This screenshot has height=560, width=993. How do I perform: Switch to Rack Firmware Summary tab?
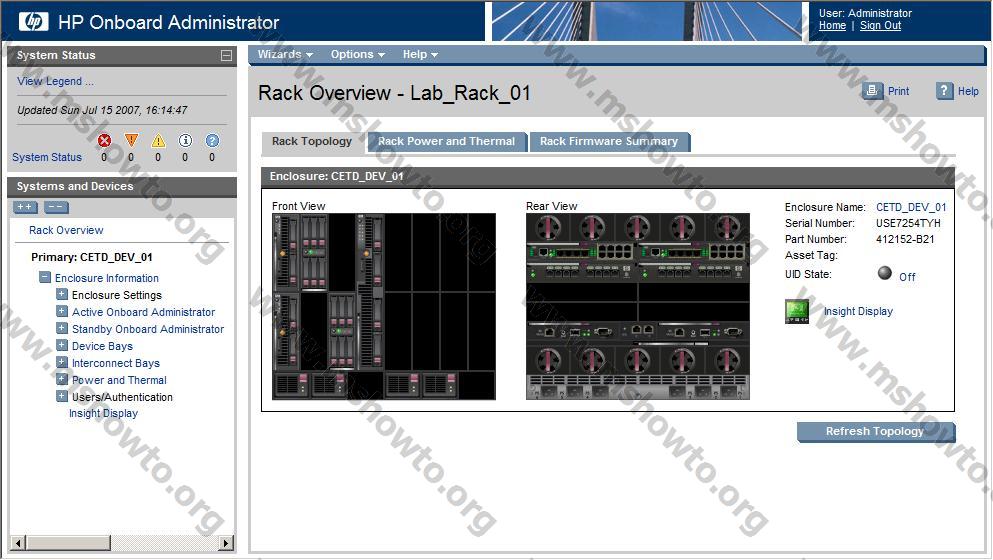pyautogui.click(x=609, y=142)
